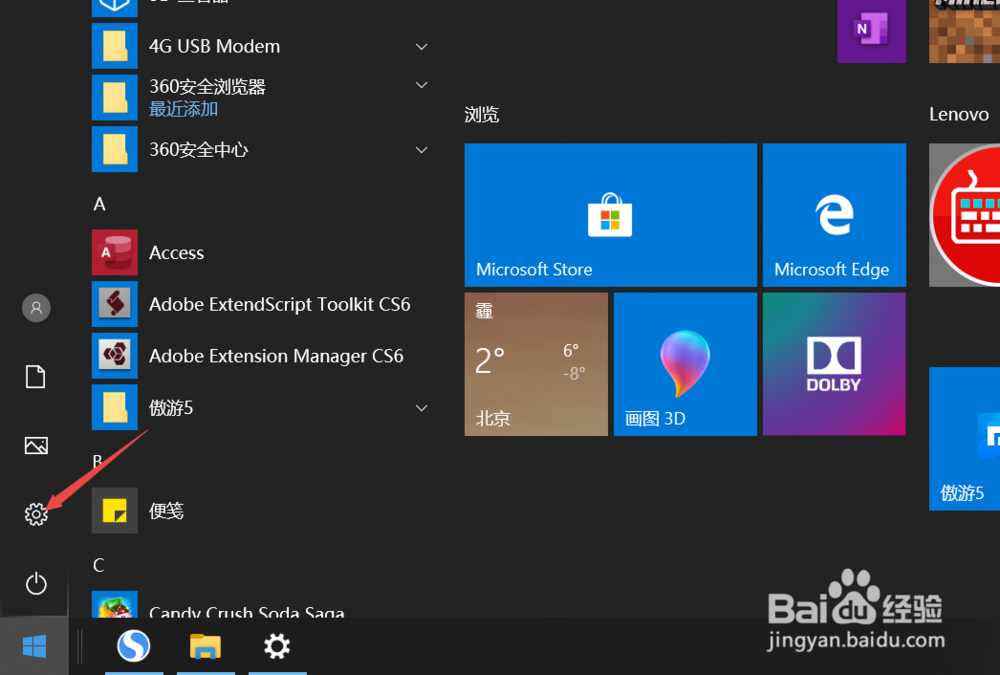
Task: Open the 360安全中心 folder icon
Action: (x=115, y=149)
